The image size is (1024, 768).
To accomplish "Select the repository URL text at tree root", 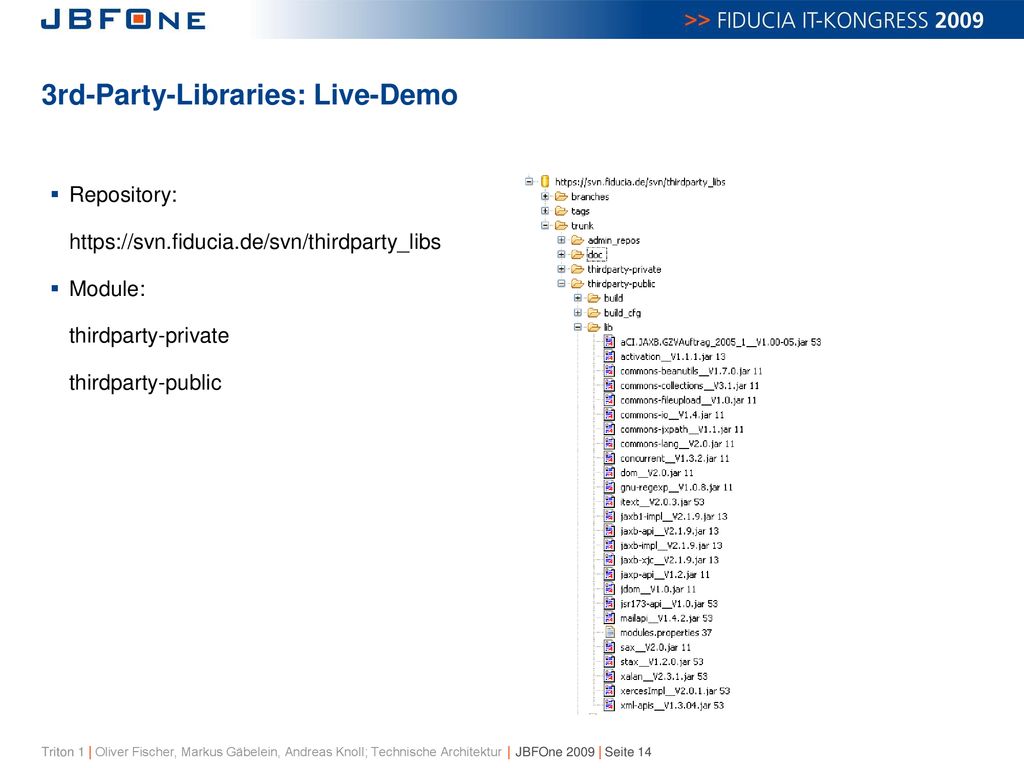I will (640, 182).
